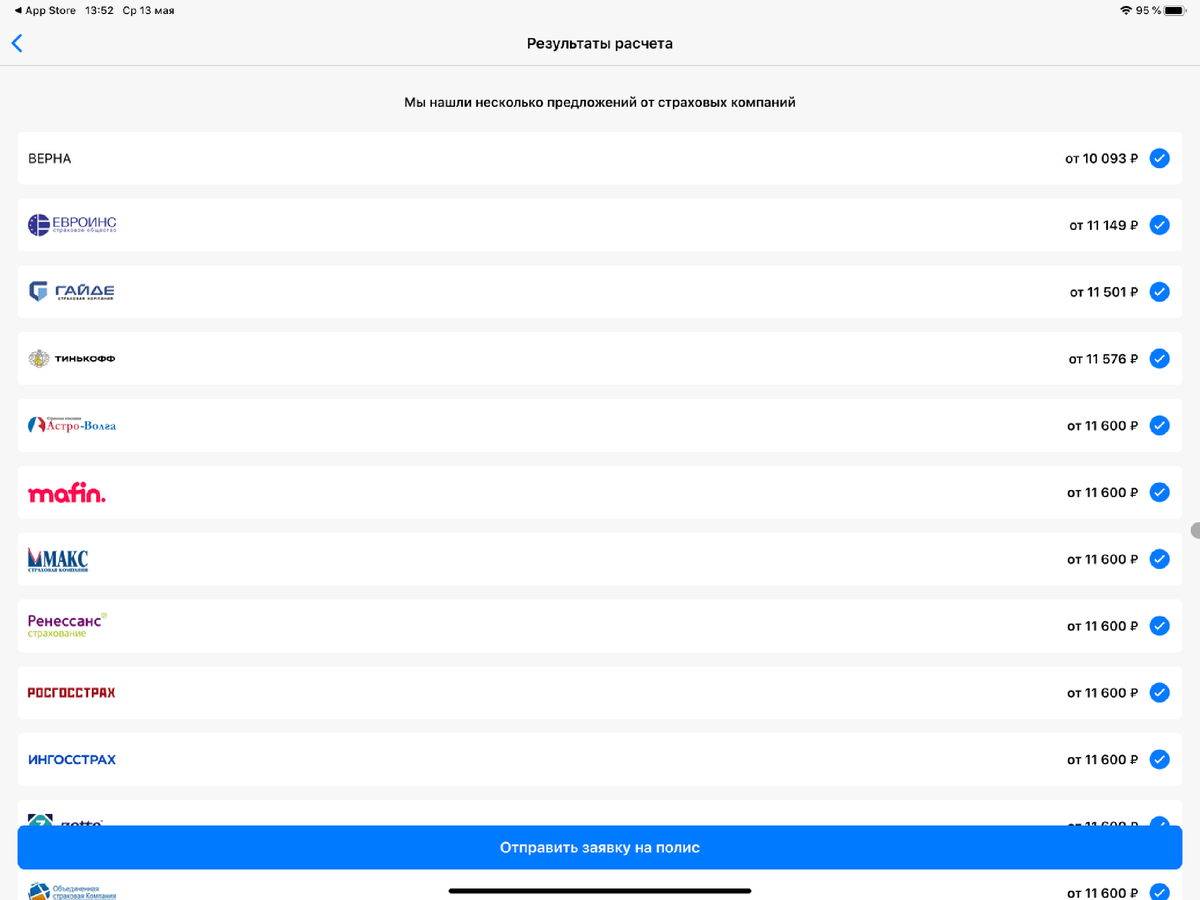
Task: Return to App Store via status bar link
Action: click(45, 10)
